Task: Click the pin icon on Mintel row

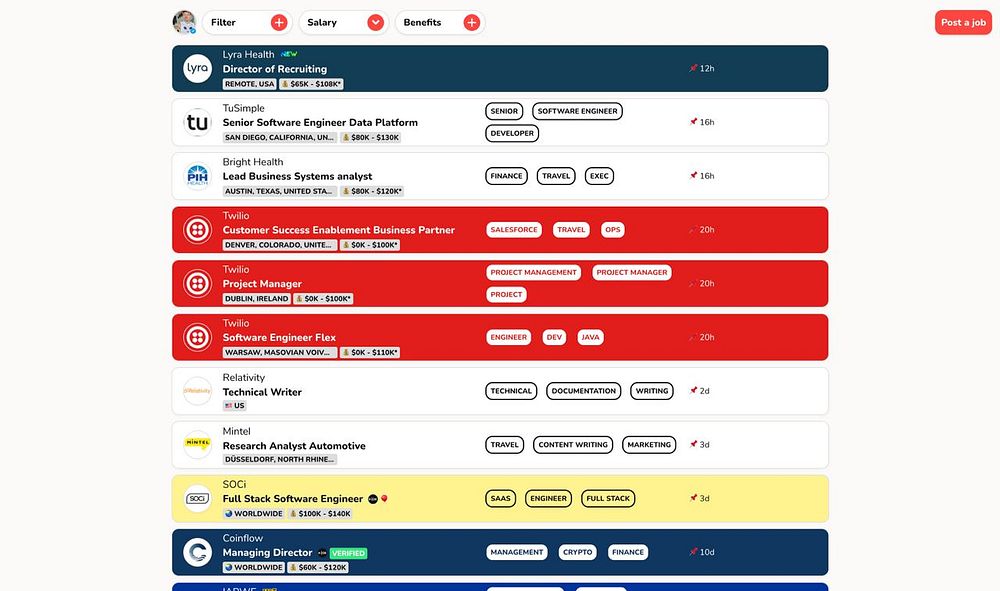Action: coord(693,444)
